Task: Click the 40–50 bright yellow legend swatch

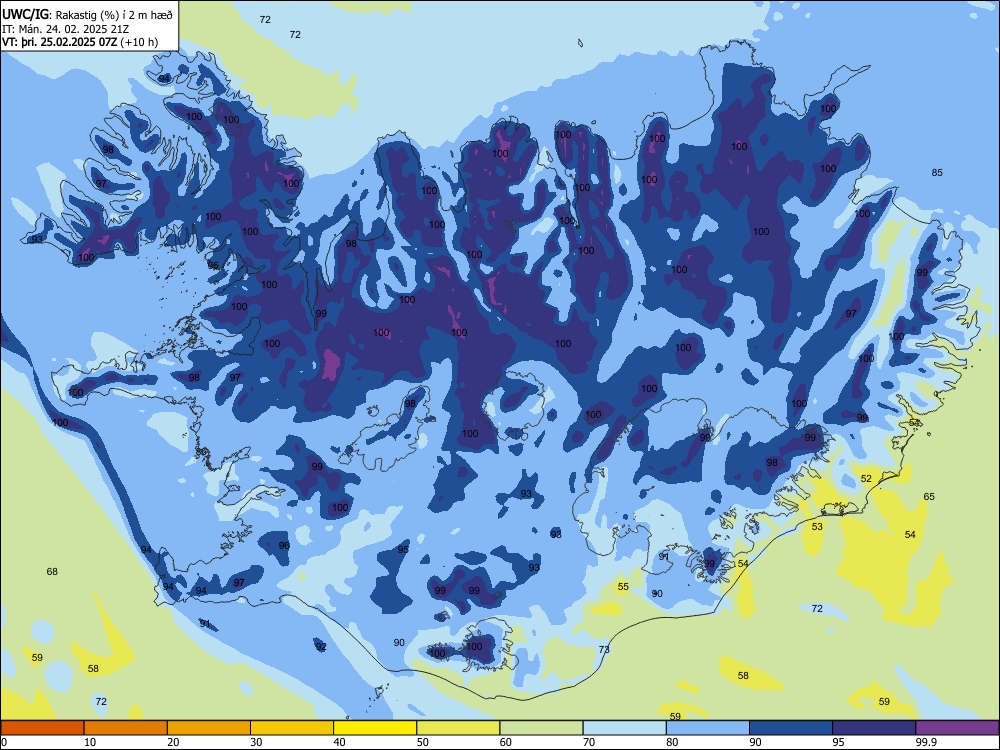Action: [x=375, y=728]
